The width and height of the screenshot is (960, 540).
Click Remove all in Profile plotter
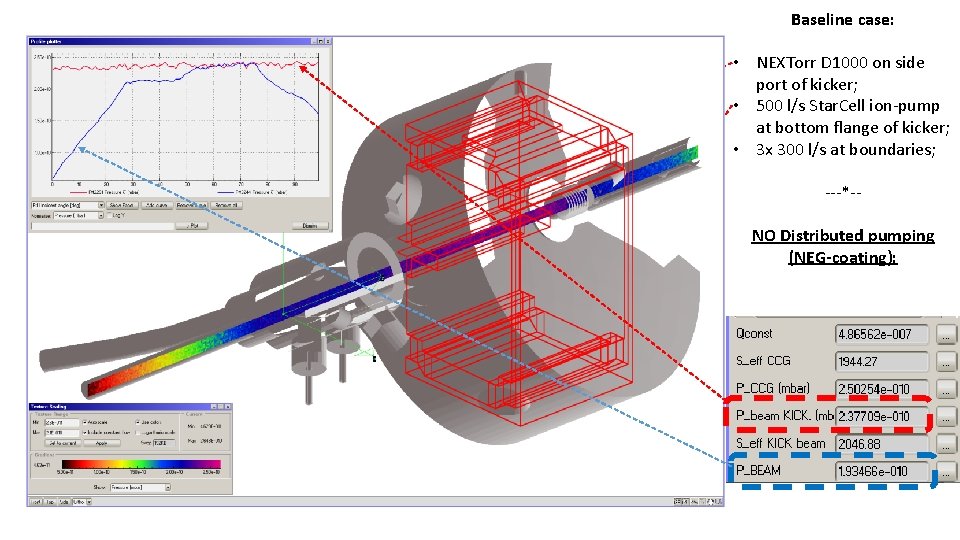click(227, 205)
